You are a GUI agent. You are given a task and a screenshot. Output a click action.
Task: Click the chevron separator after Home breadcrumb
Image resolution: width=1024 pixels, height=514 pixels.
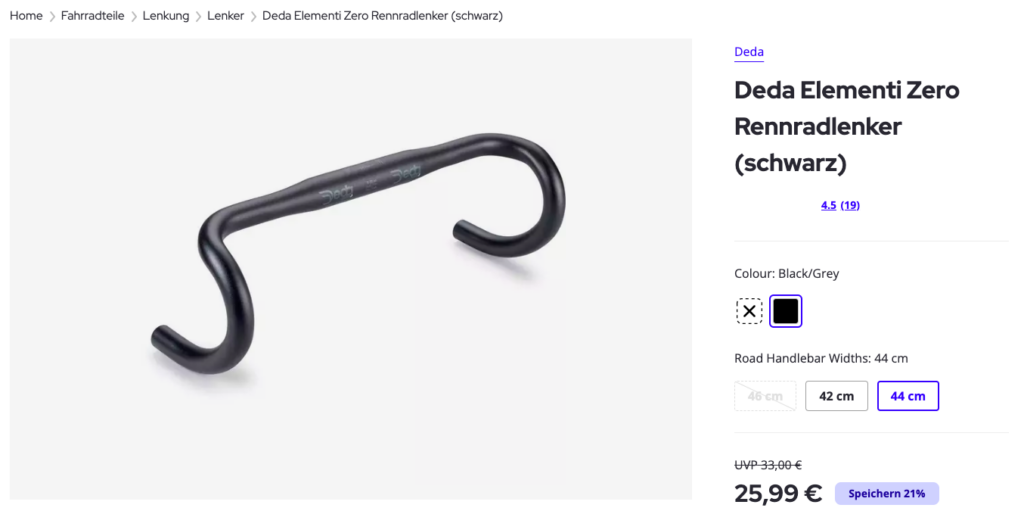52,16
